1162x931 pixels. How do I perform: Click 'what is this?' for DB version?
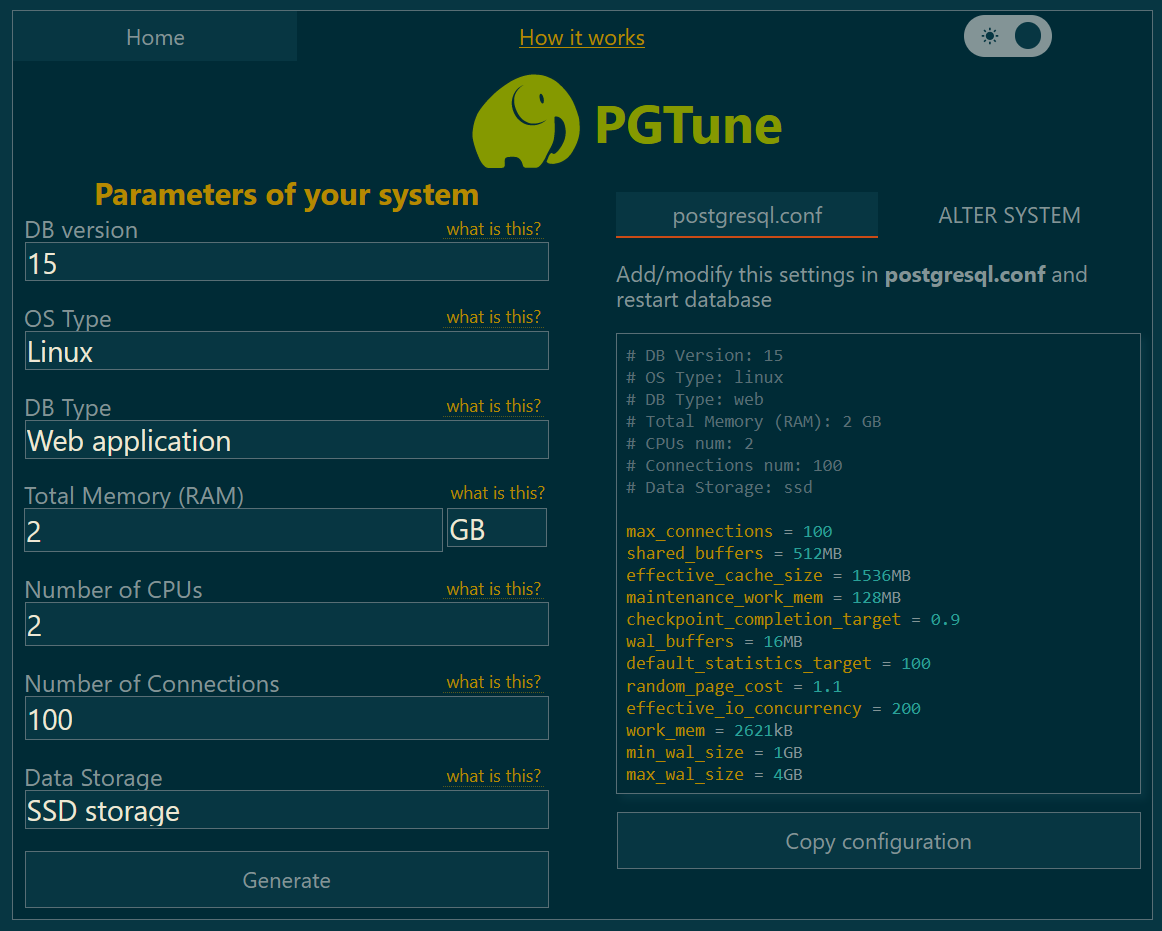(x=493, y=229)
